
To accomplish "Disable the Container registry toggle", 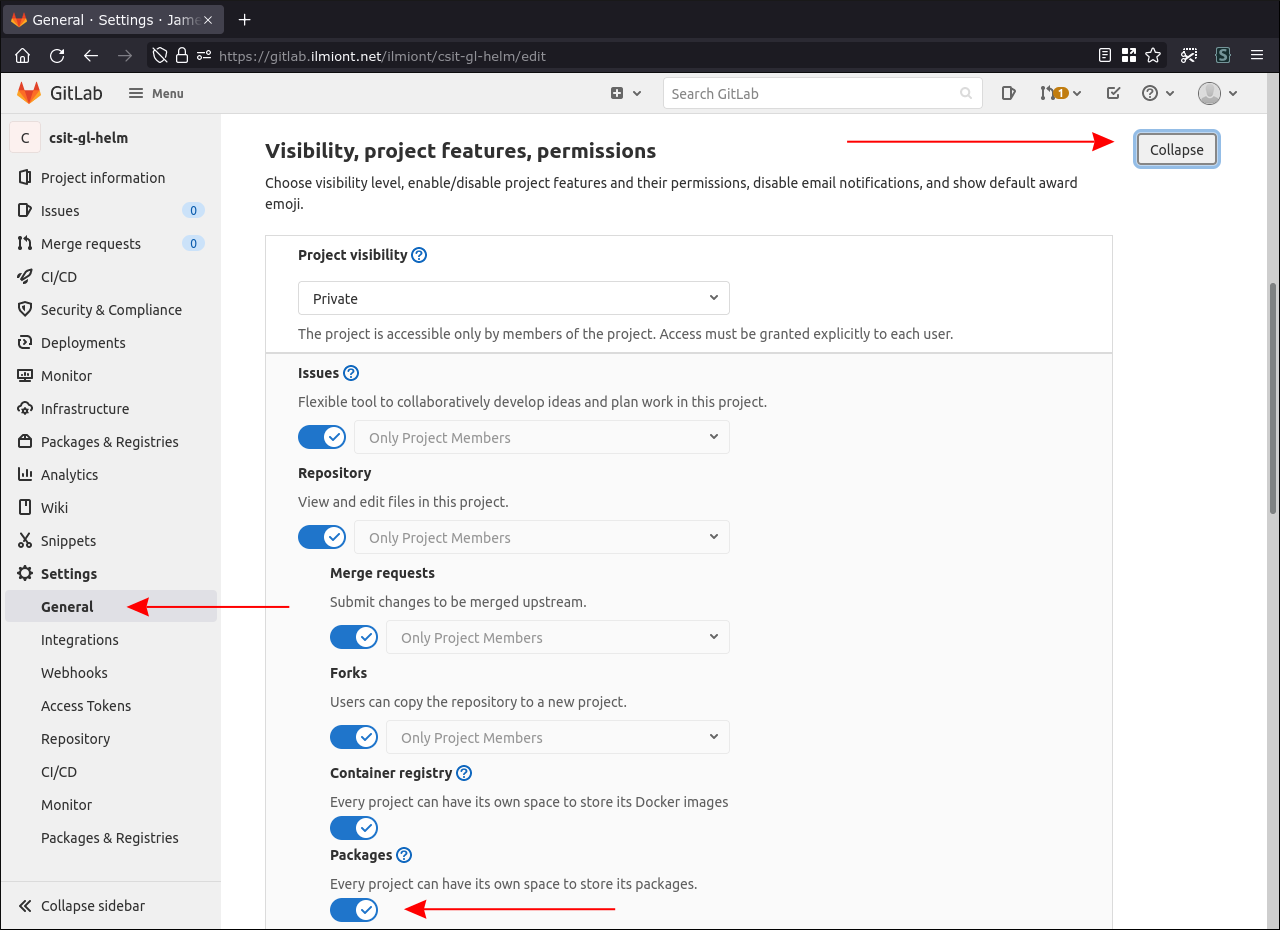I will (x=354, y=828).
